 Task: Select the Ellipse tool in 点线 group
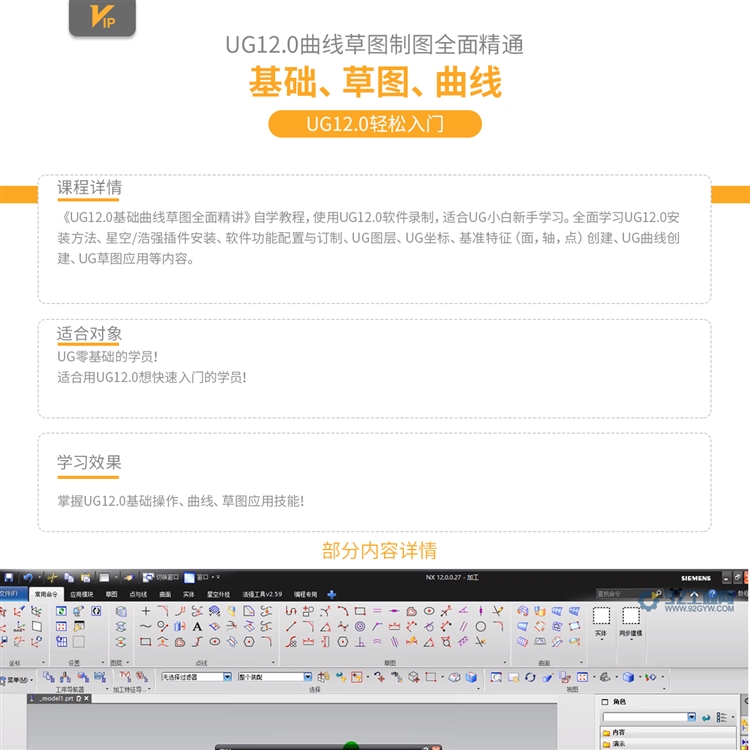[215, 642]
